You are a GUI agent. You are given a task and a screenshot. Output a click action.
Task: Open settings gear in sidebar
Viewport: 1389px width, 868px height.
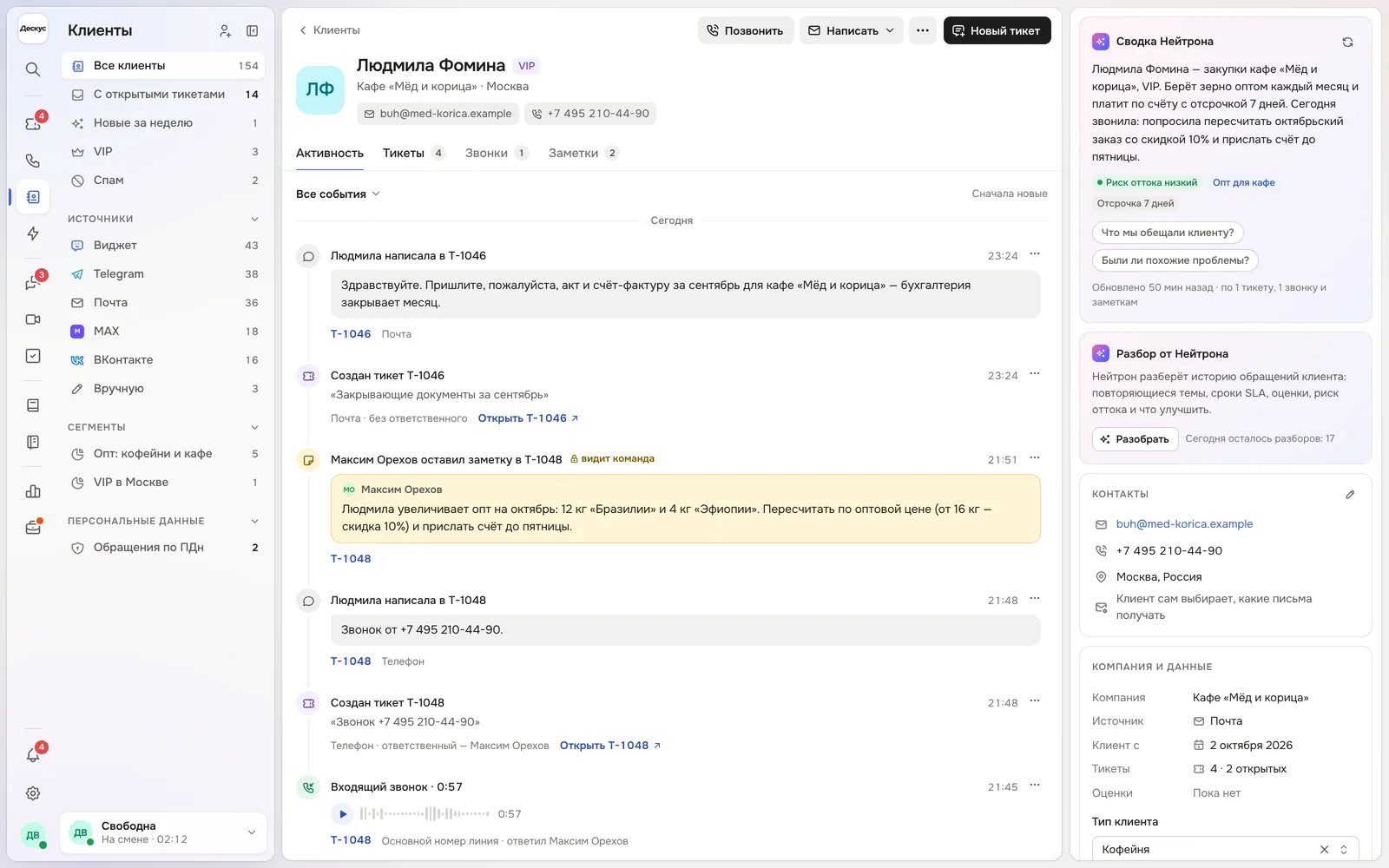click(x=33, y=793)
